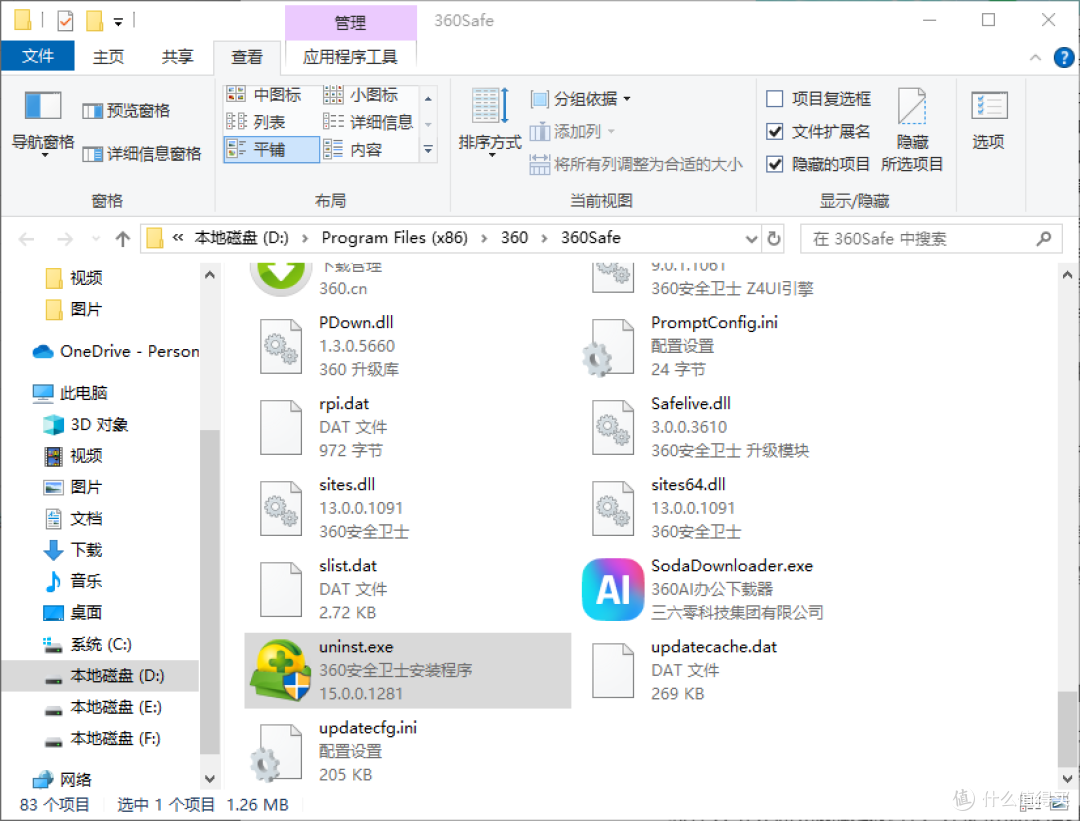
Task: Switch to Share (共享) tab
Action: tap(178, 57)
